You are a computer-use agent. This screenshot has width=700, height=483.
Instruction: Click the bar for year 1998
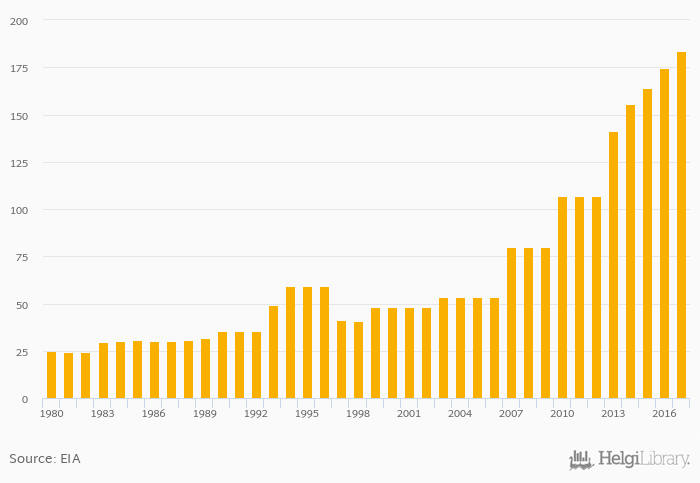[358, 360]
